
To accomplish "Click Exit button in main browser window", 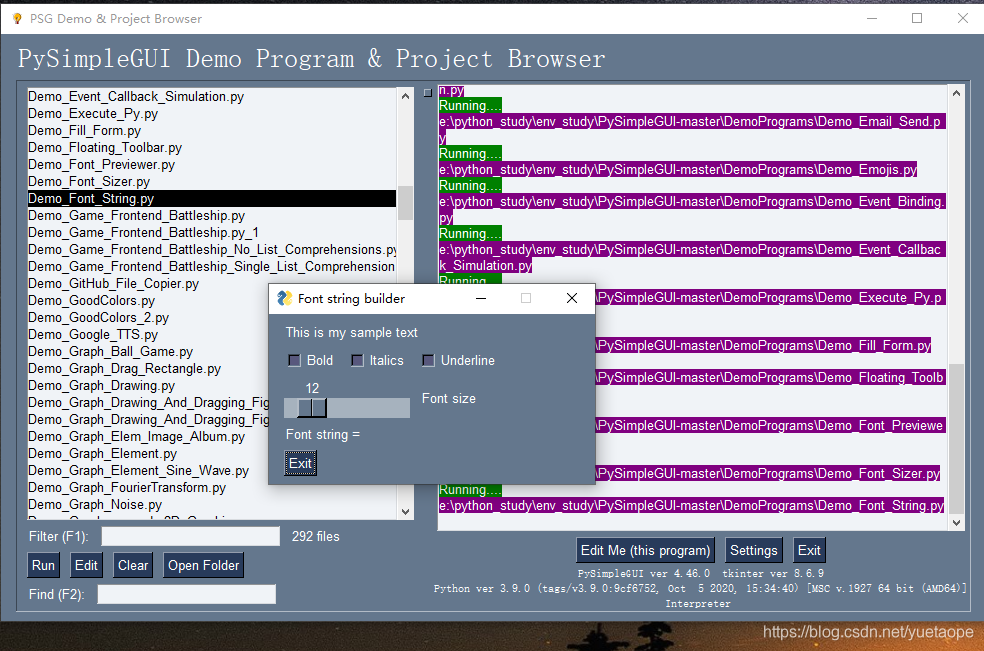I will point(809,551).
